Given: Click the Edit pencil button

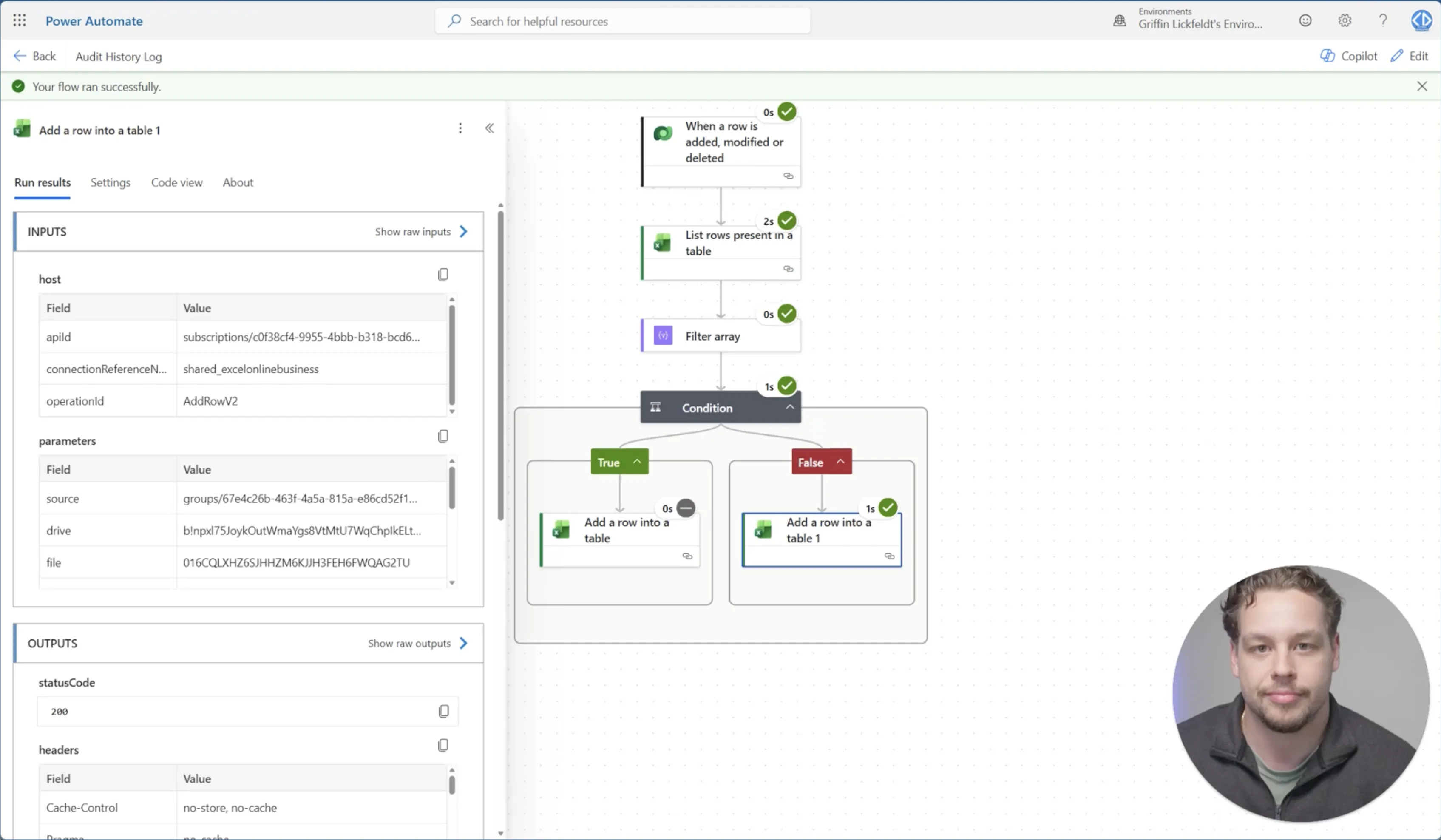Looking at the screenshot, I should 1409,56.
